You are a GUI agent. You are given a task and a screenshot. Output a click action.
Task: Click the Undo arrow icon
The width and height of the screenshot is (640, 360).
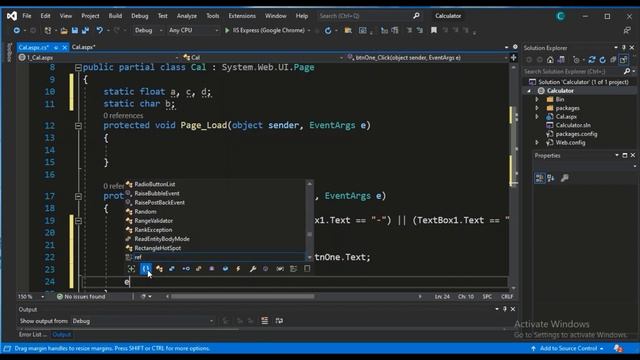pos(99,30)
